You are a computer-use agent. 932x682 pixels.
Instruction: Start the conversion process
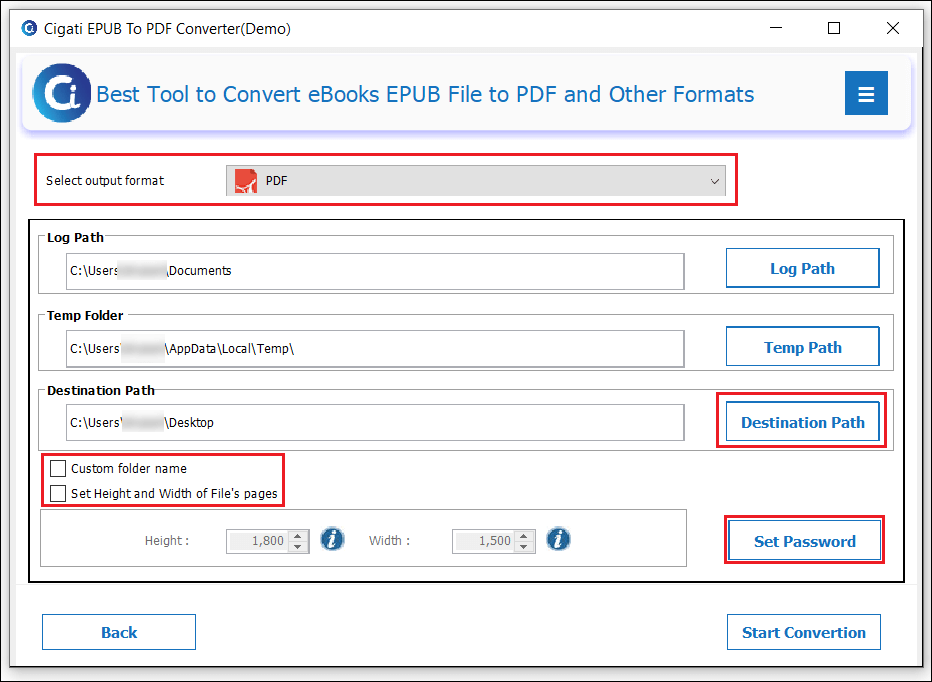click(x=803, y=632)
